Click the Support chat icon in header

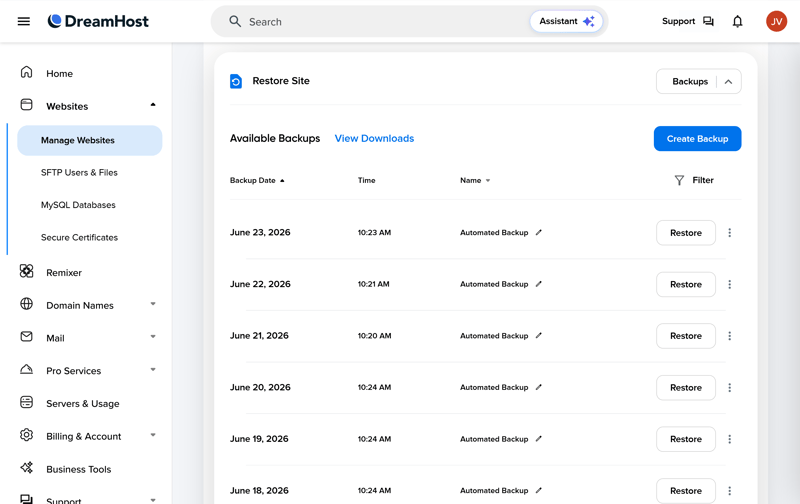point(708,21)
